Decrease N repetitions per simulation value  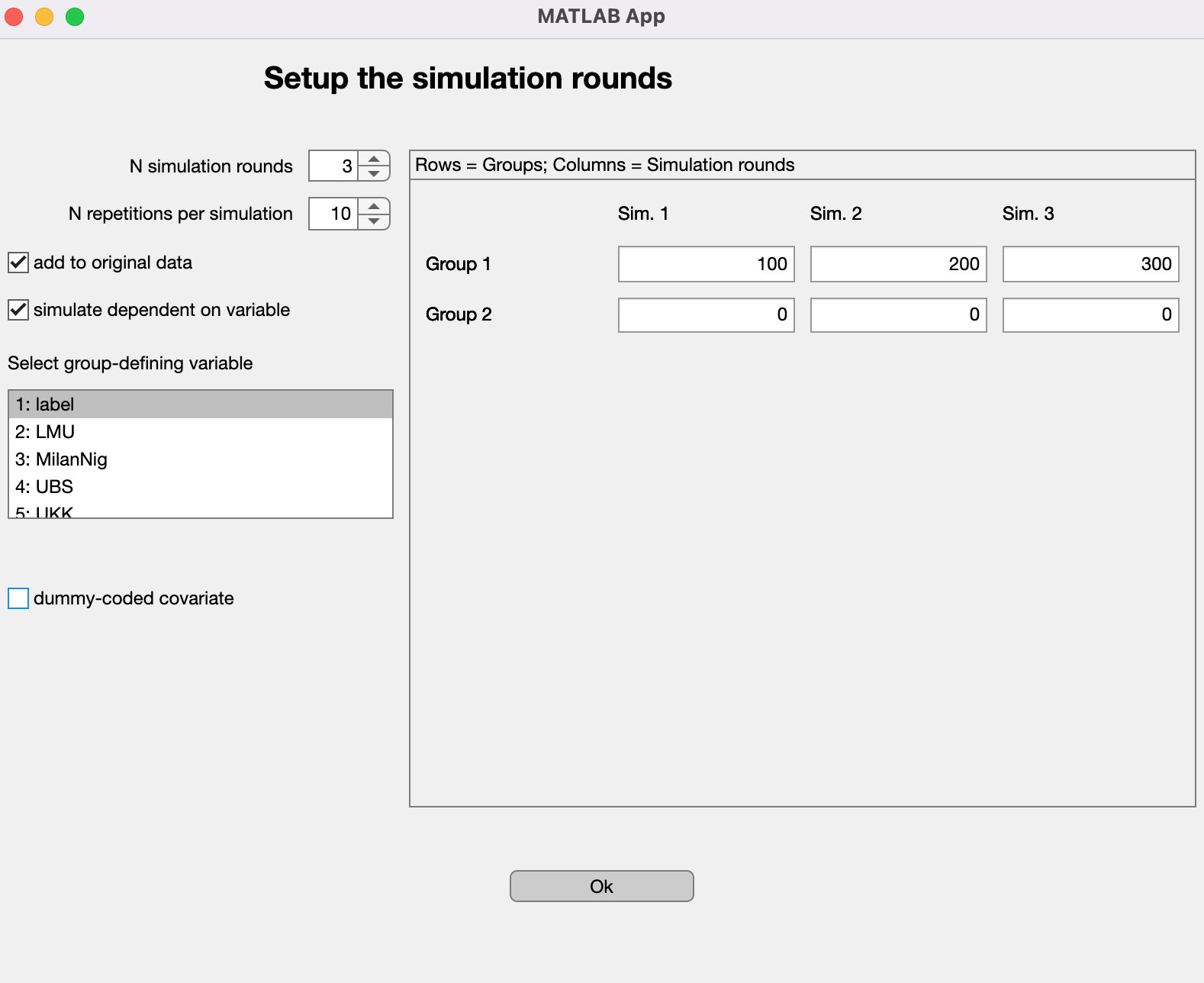(x=374, y=221)
